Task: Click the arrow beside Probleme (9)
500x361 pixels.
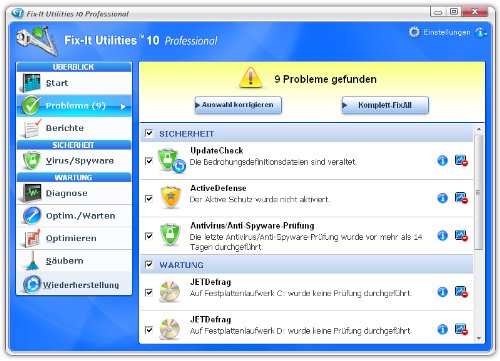Action: (x=123, y=106)
